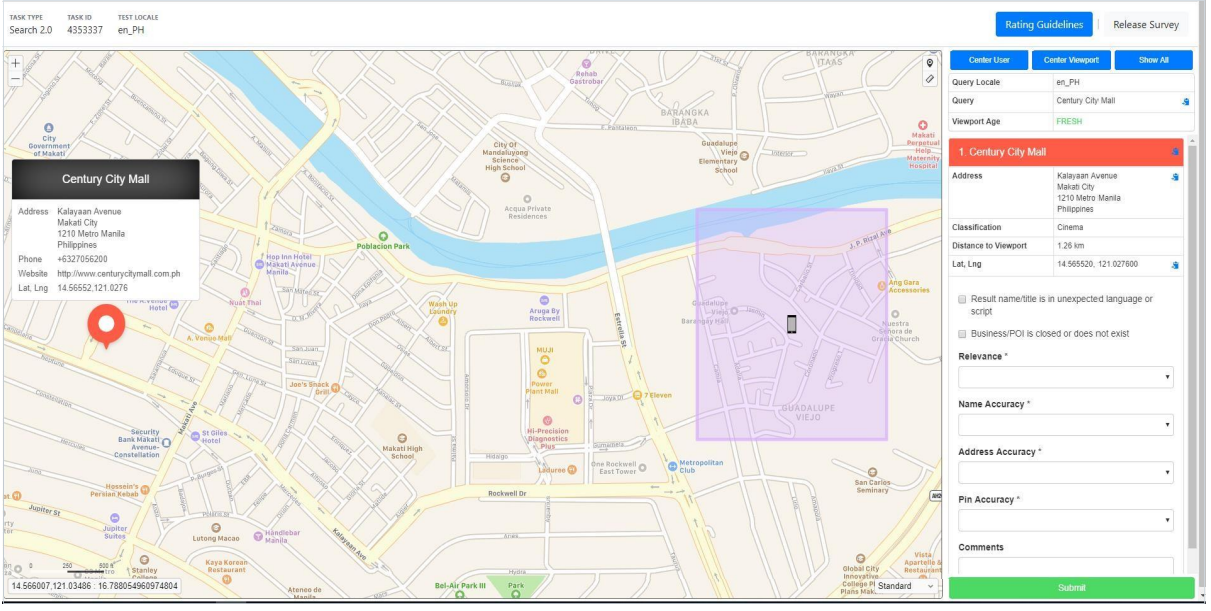Click the en_PH query locale value

pos(1069,83)
